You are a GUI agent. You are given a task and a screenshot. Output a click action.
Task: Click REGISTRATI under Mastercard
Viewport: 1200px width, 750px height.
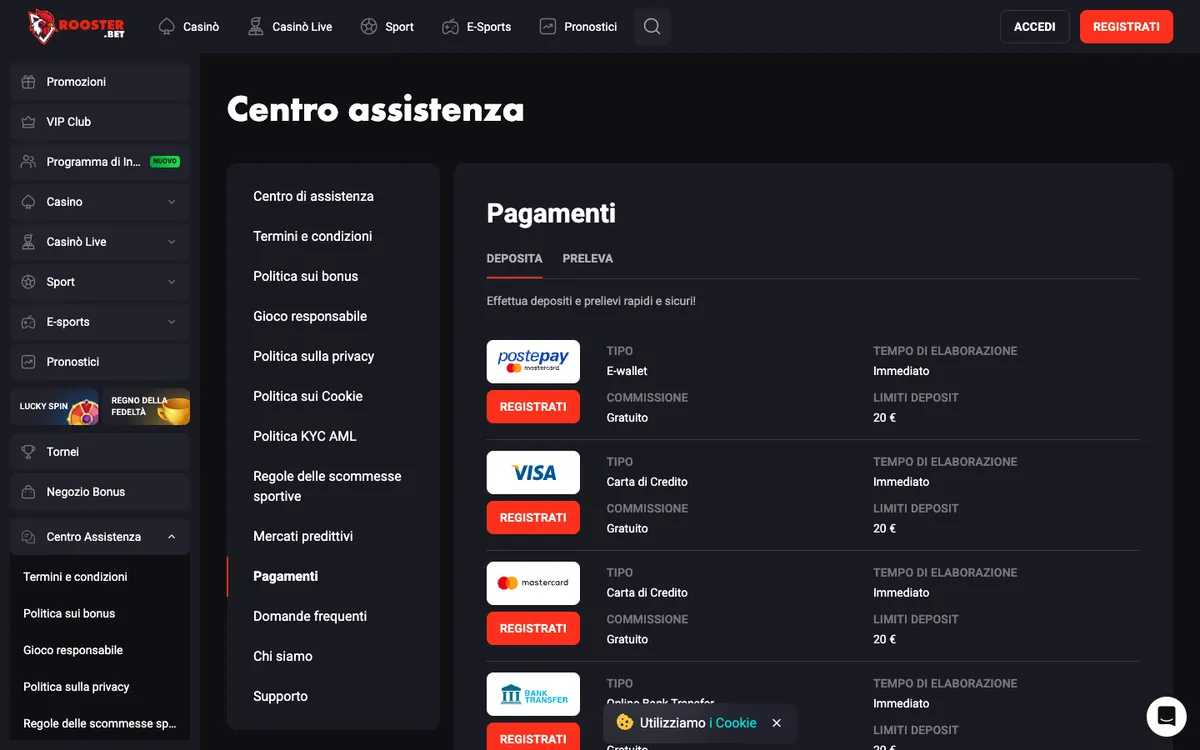(x=533, y=629)
